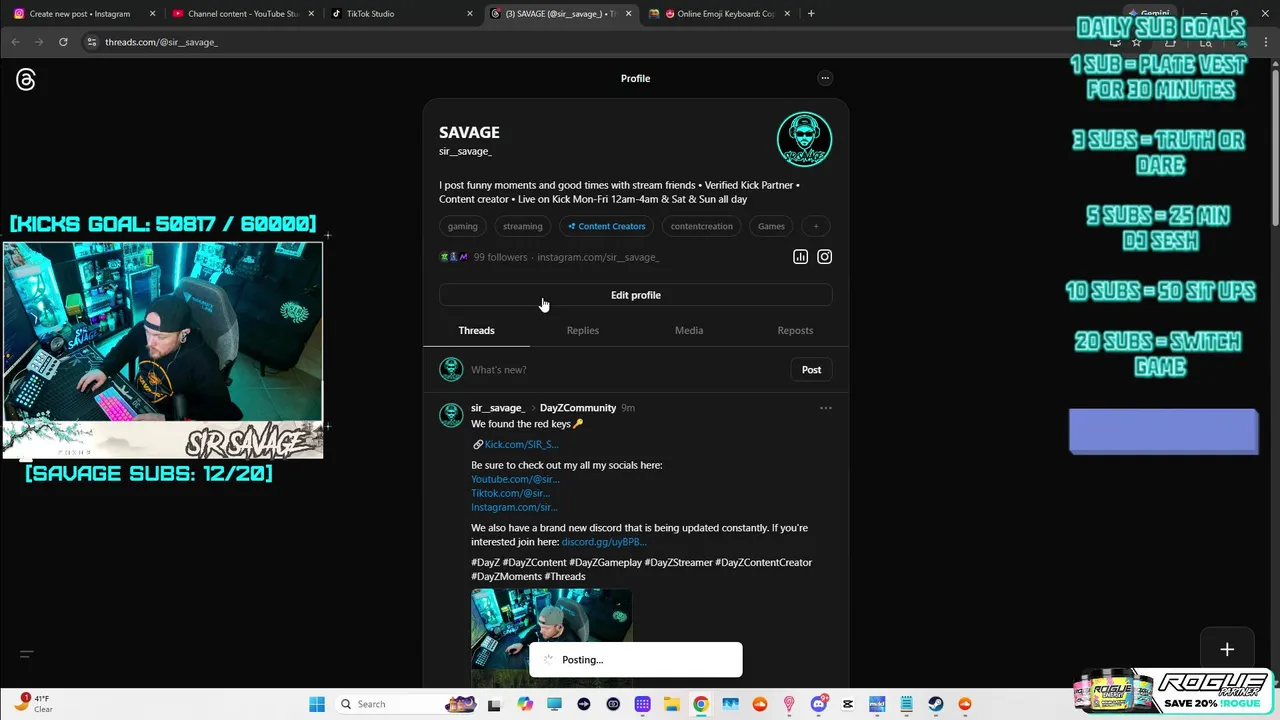Open Copilot from the taskbar
This screenshot has height=720, width=1280.
(525, 704)
